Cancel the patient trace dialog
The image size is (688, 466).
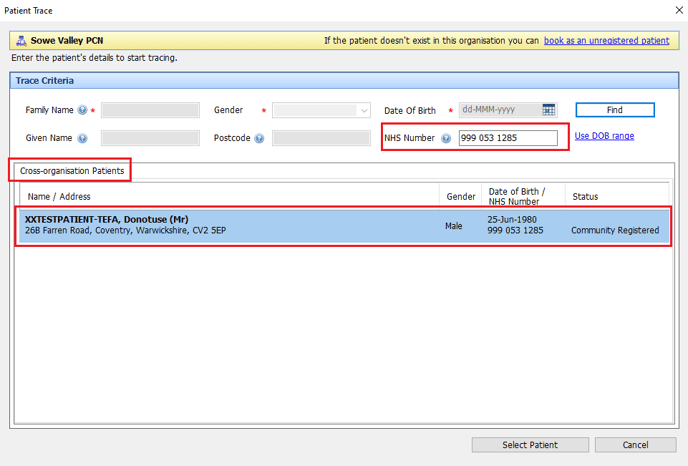tap(635, 445)
